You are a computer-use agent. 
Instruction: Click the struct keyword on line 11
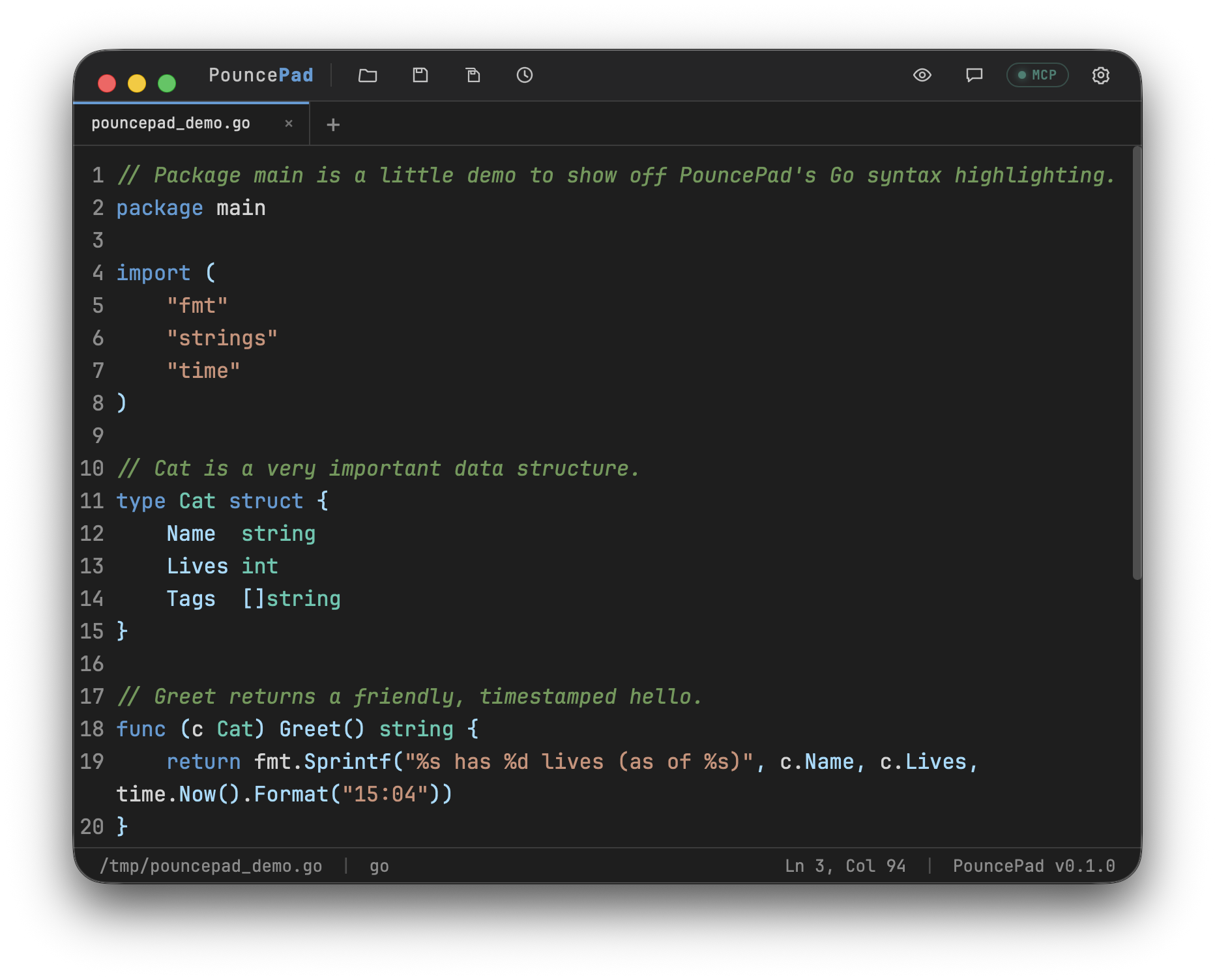[x=266, y=501]
